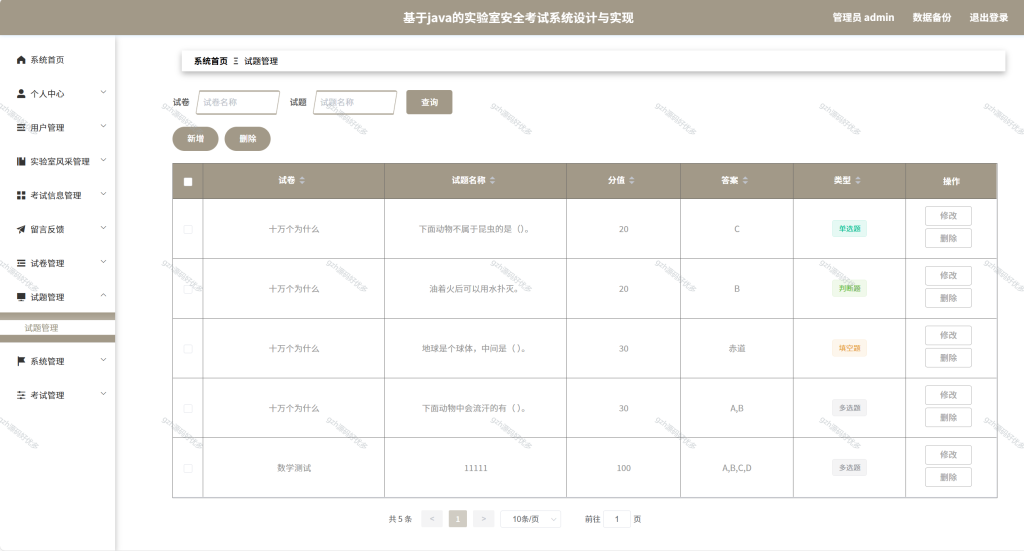Click the answer cell 赤道
The image size is (1024, 551).
pyautogui.click(x=737, y=349)
